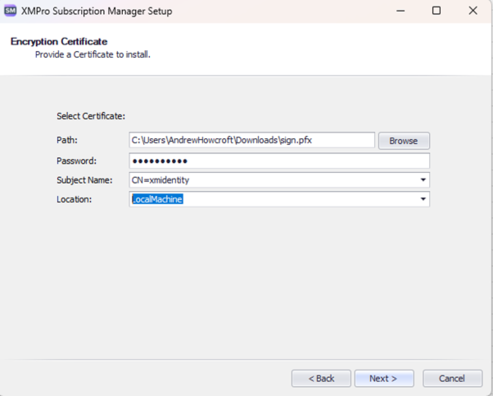
Task: Minimize the Subscription Manager Setup window
Action: 400,11
